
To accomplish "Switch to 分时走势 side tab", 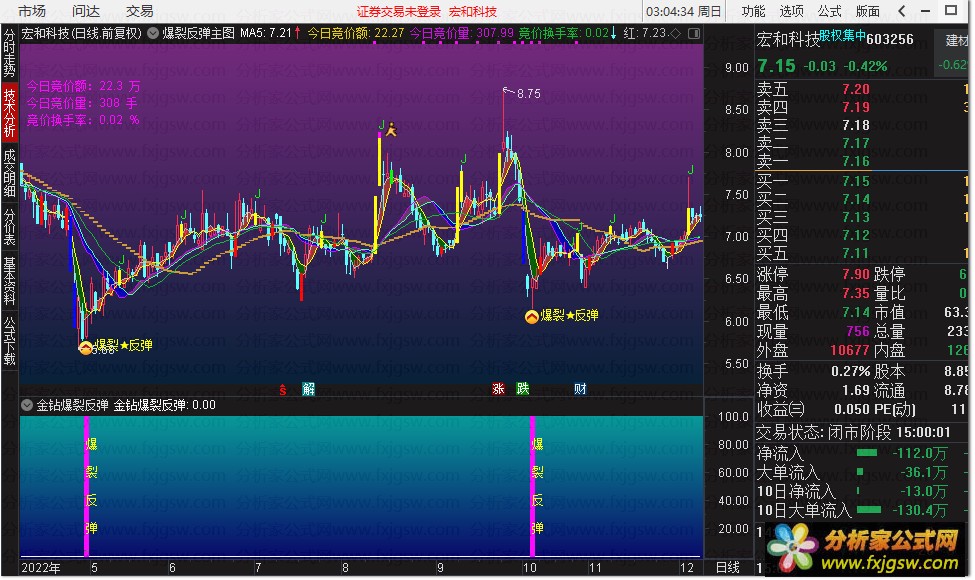I will coord(9,53).
